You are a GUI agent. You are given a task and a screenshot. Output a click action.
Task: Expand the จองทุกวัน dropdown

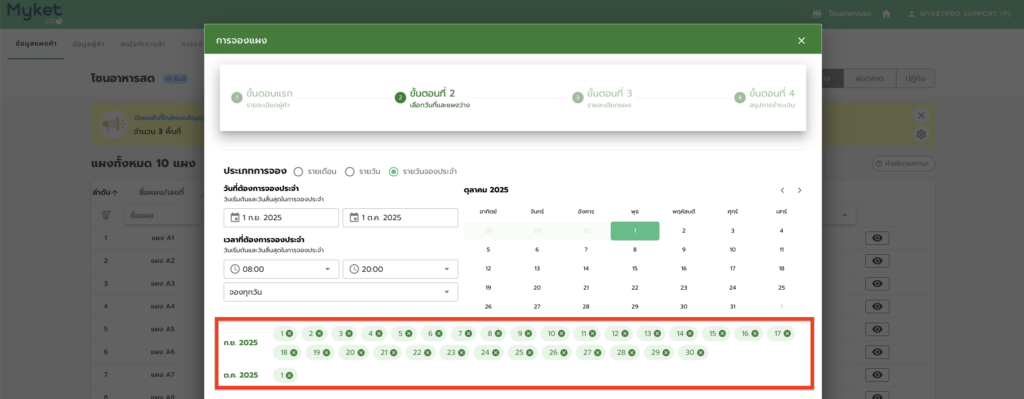pos(341,292)
